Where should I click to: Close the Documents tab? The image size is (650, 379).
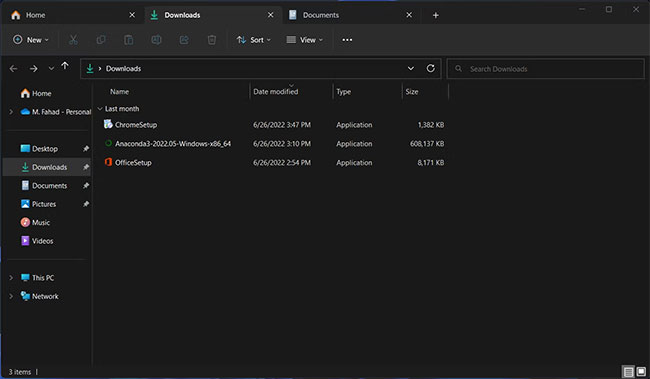pos(409,15)
